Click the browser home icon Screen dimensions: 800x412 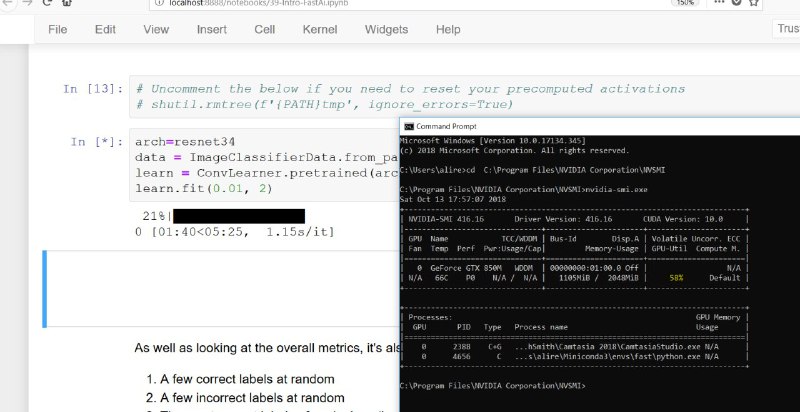(x=66, y=3)
